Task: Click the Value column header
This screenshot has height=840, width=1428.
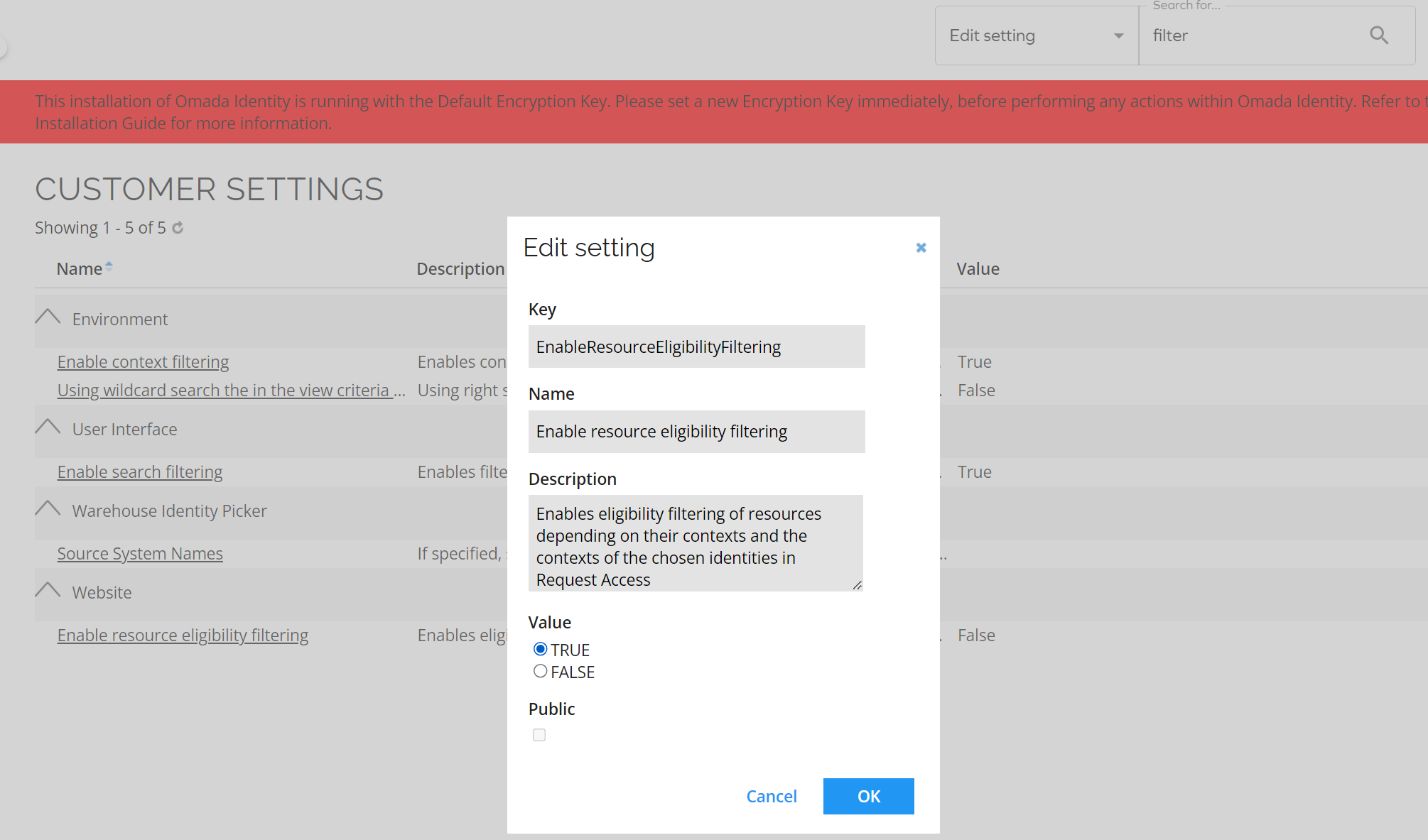Action: click(978, 268)
